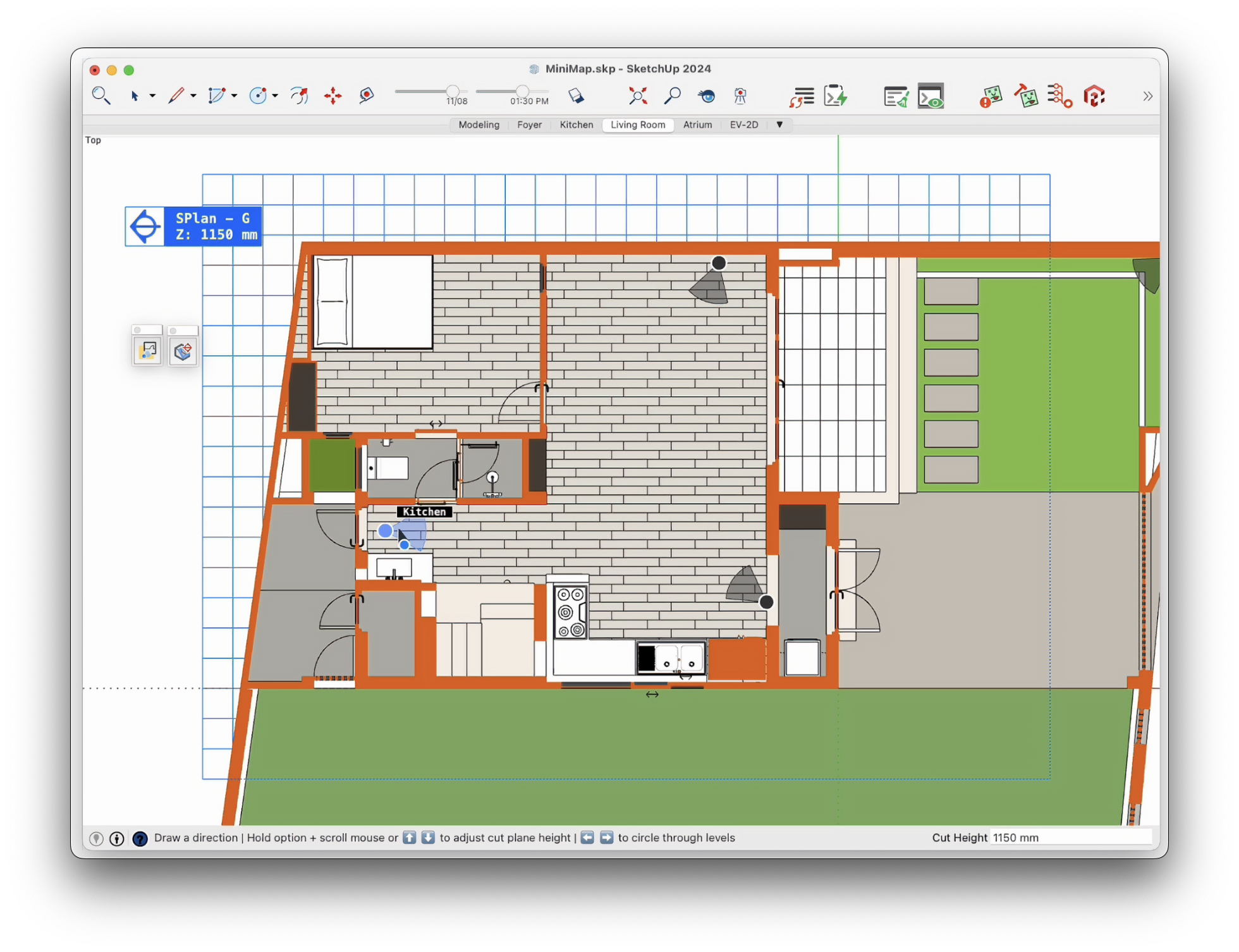This screenshot has height=952, width=1239.
Task: Select the Tape Measure tool
Action: pyautogui.click(x=367, y=95)
